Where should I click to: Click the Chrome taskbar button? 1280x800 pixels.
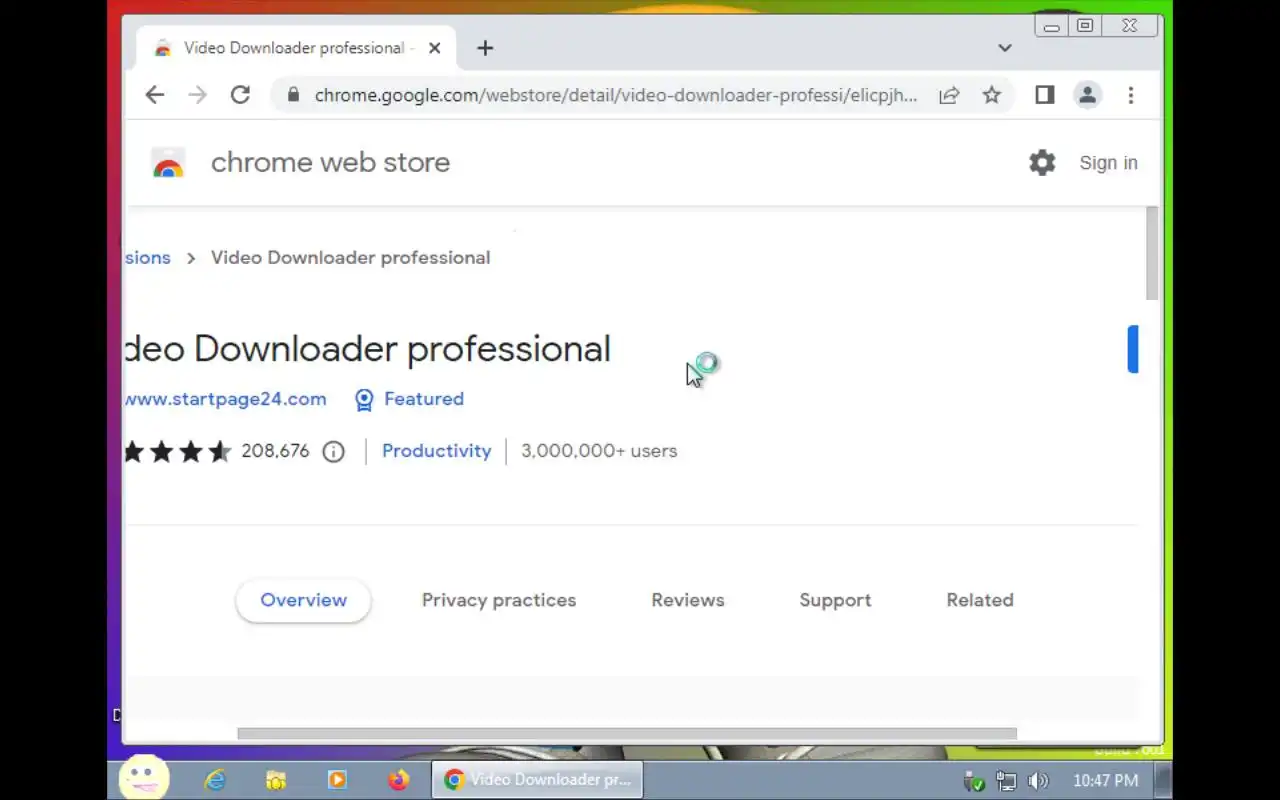[537, 780]
